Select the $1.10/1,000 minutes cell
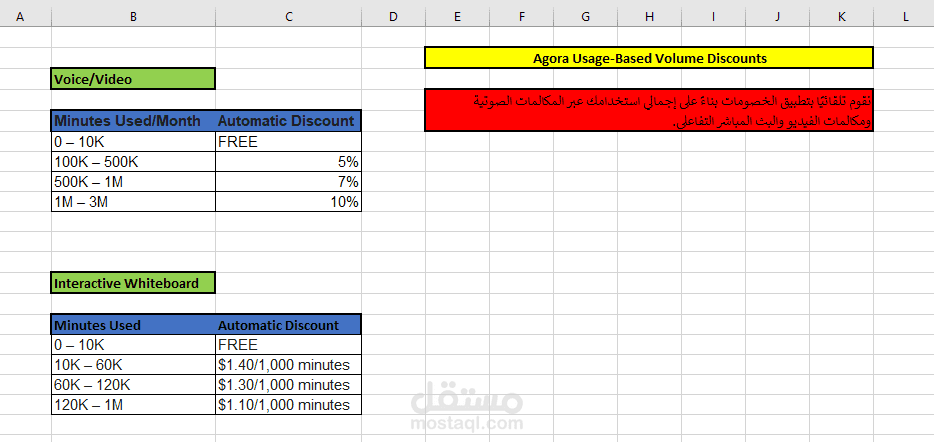Viewport: 934px width, 442px height. pyautogui.click(x=288, y=405)
